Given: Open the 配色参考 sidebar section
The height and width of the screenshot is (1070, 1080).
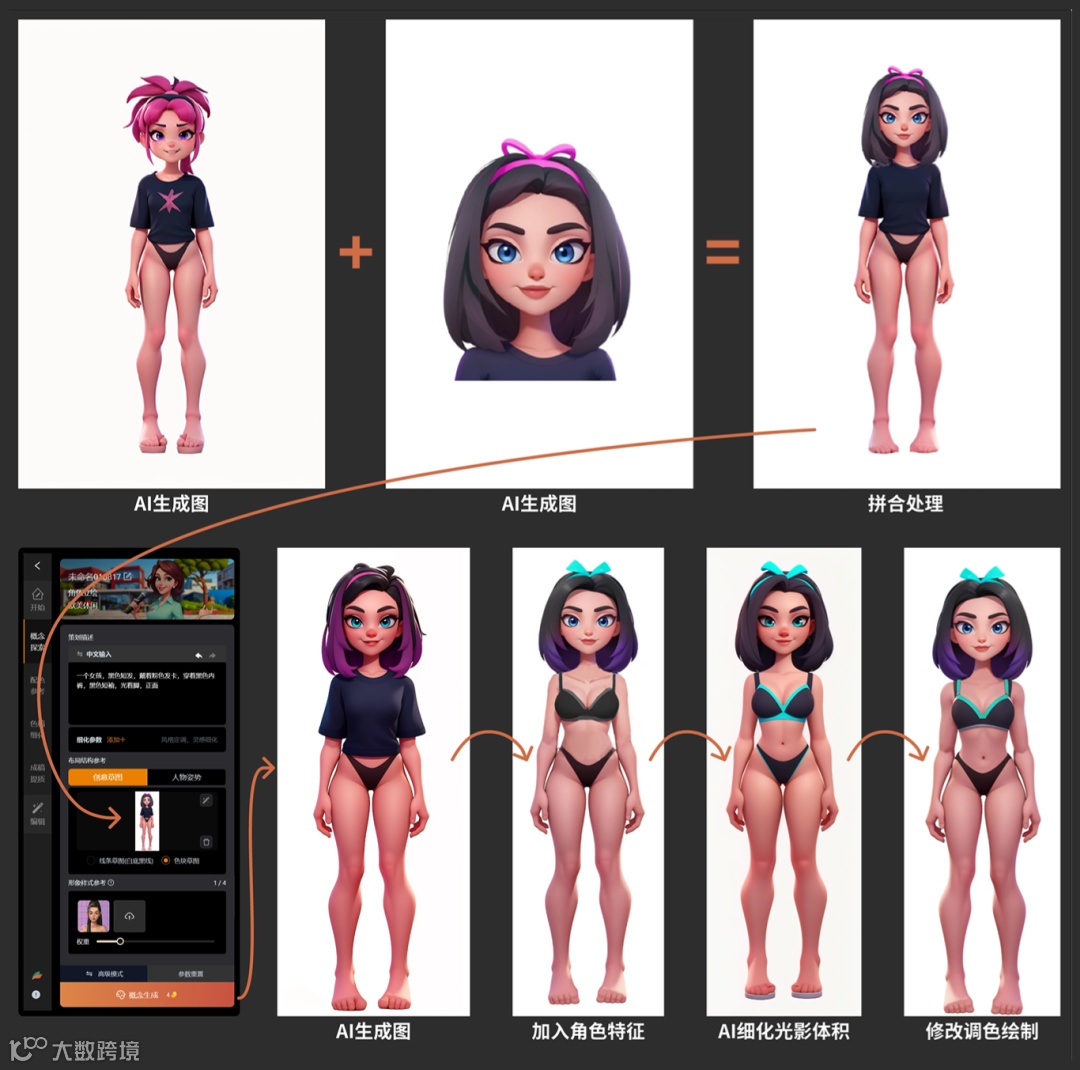Looking at the screenshot, I should coord(37,685).
